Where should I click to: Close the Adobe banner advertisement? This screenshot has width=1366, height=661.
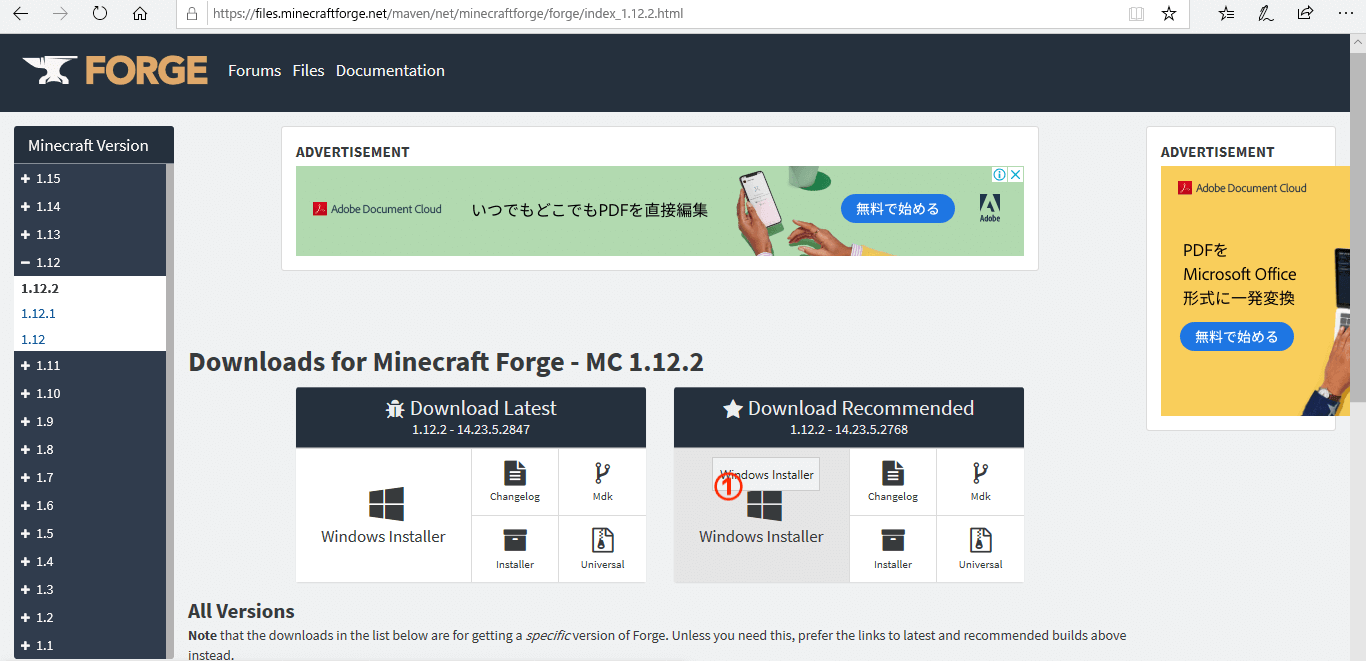point(1016,174)
